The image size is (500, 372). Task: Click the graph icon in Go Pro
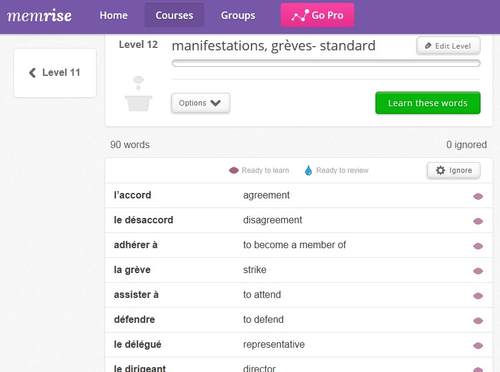[300, 15]
